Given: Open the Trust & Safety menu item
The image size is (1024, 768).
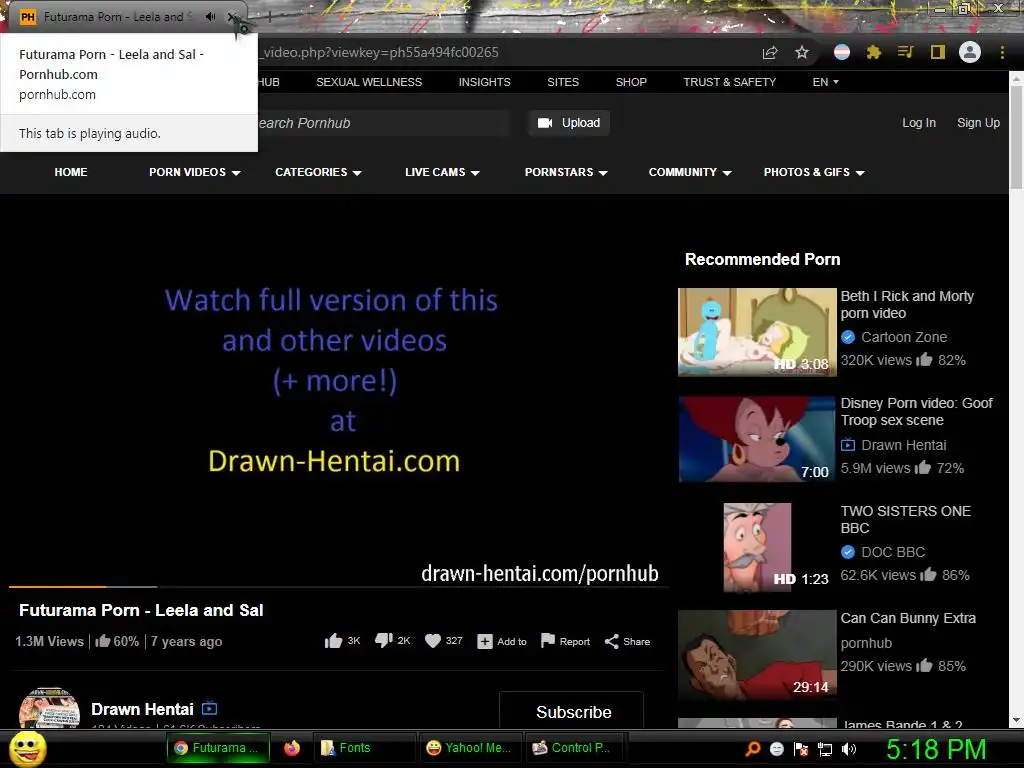Looking at the screenshot, I should [729, 82].
